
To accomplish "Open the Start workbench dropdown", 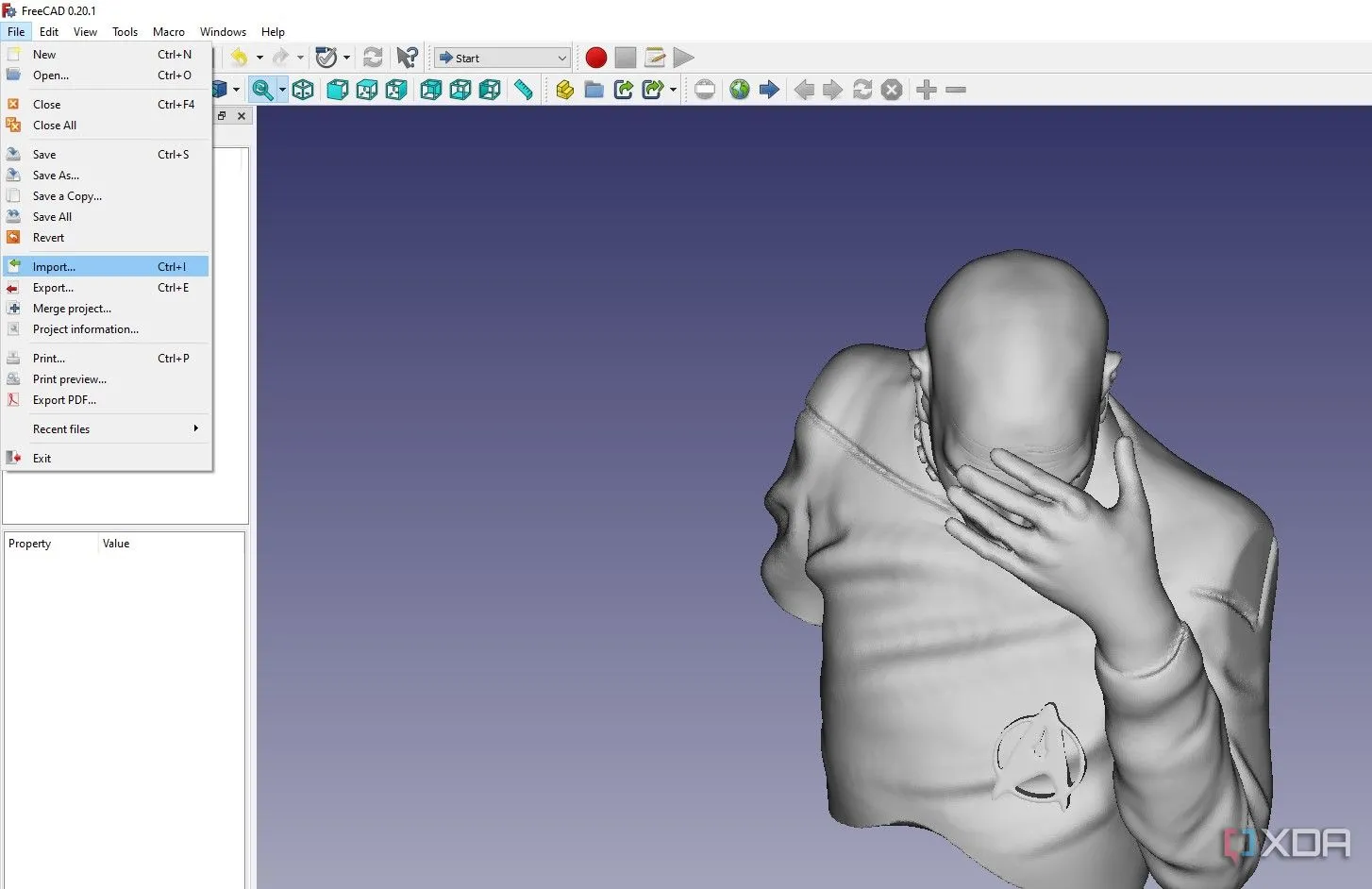I will coord(502,58).
